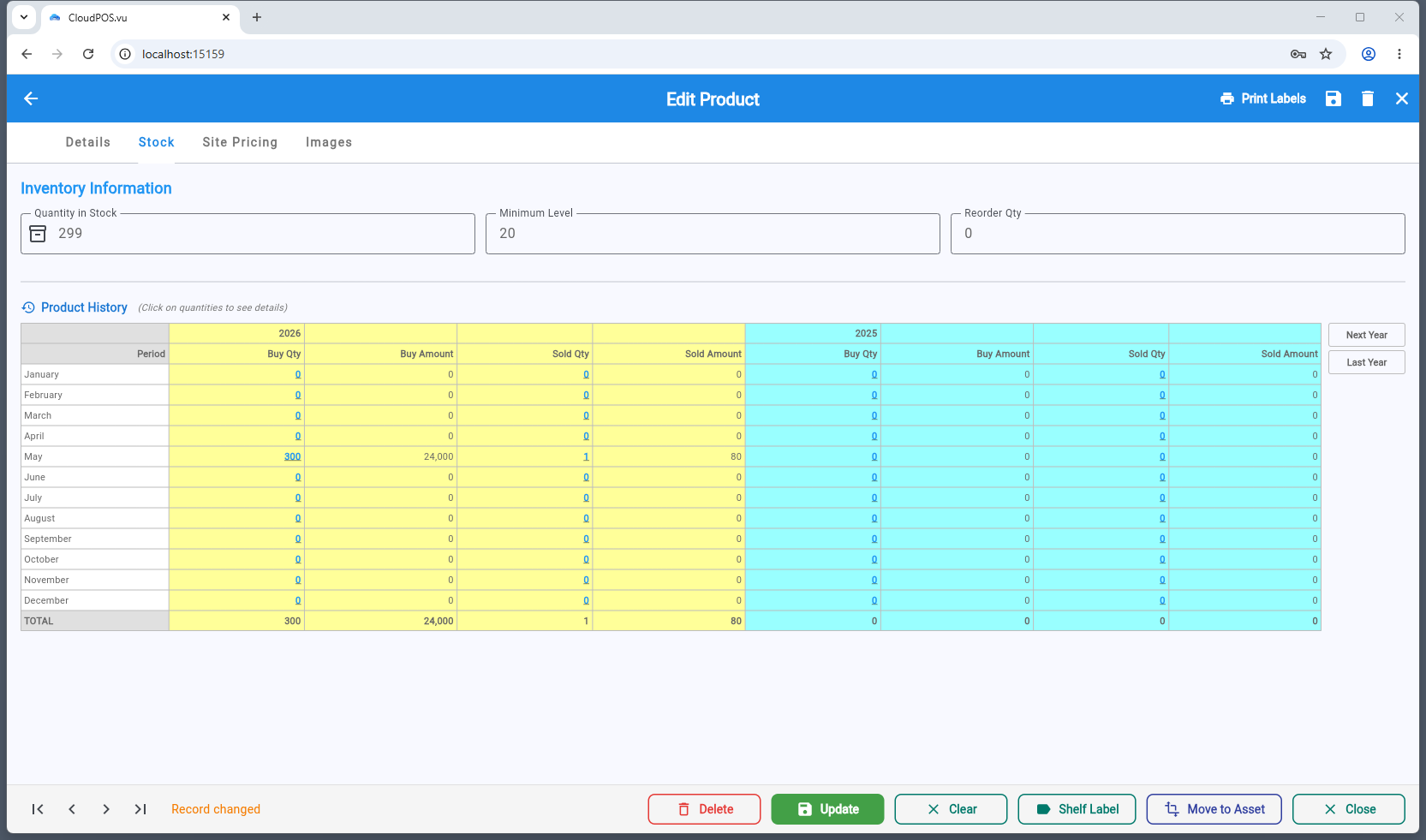Click the Product History clock icon
This screenshot has height=840, width=1426.
pos(28,307)
